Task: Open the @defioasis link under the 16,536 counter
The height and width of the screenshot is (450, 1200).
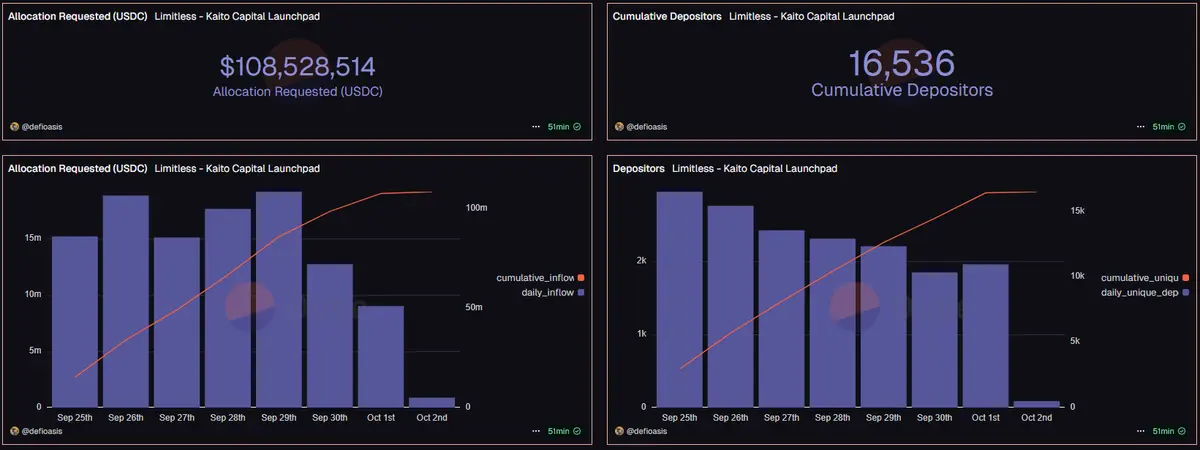Action: (647, 127)
